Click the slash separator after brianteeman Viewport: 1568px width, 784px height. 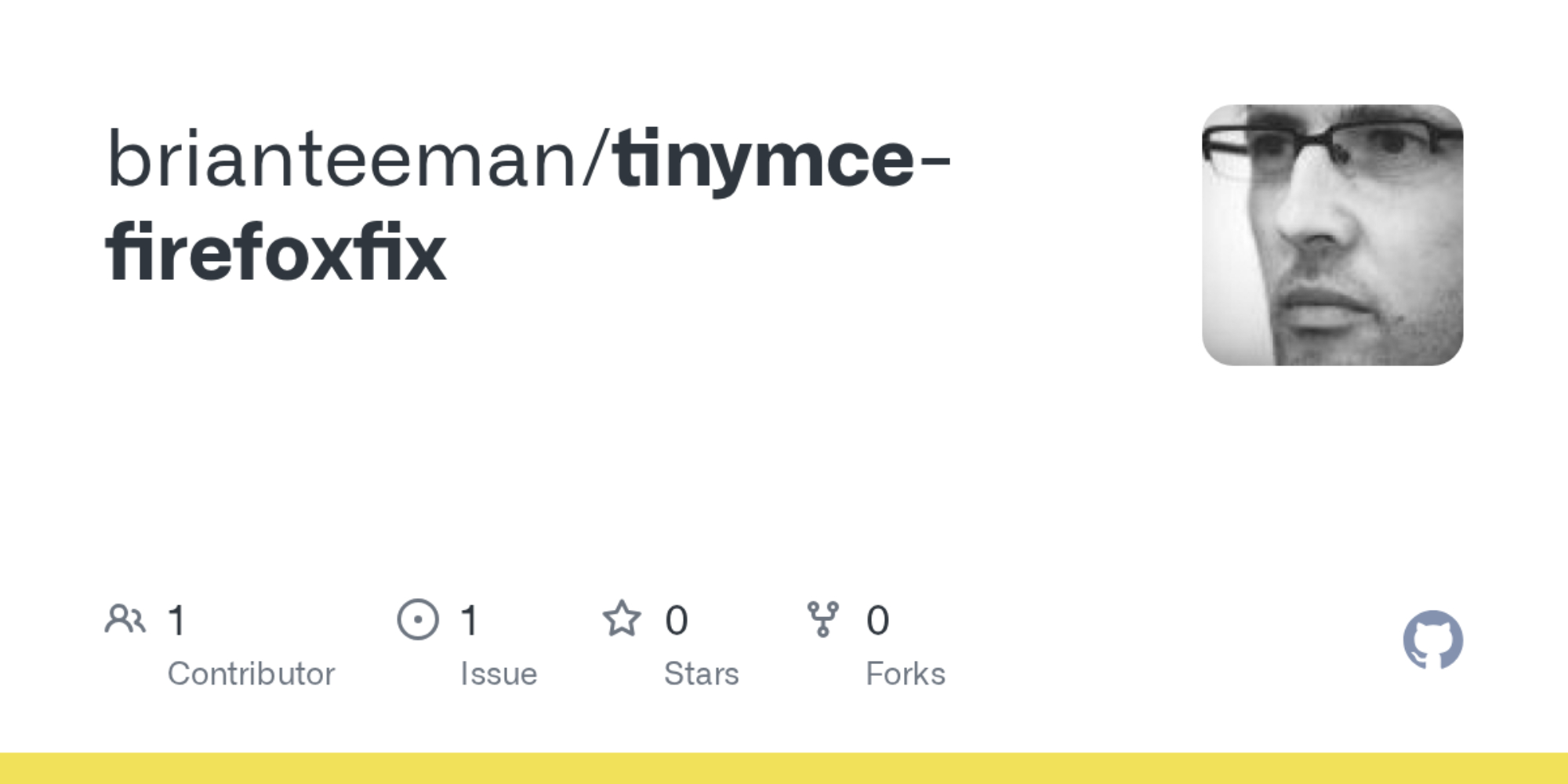coord(597,161)
